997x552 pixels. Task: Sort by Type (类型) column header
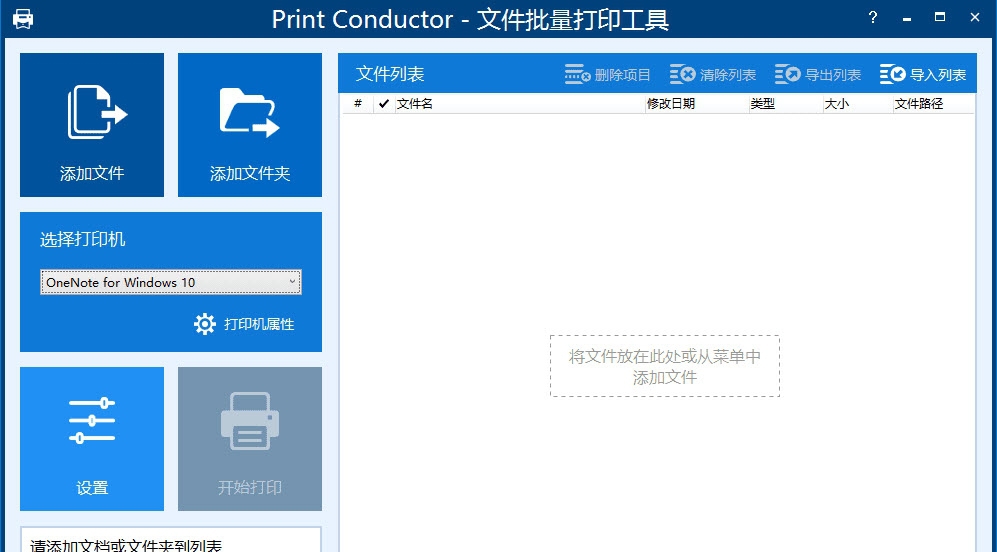[785, 104]
